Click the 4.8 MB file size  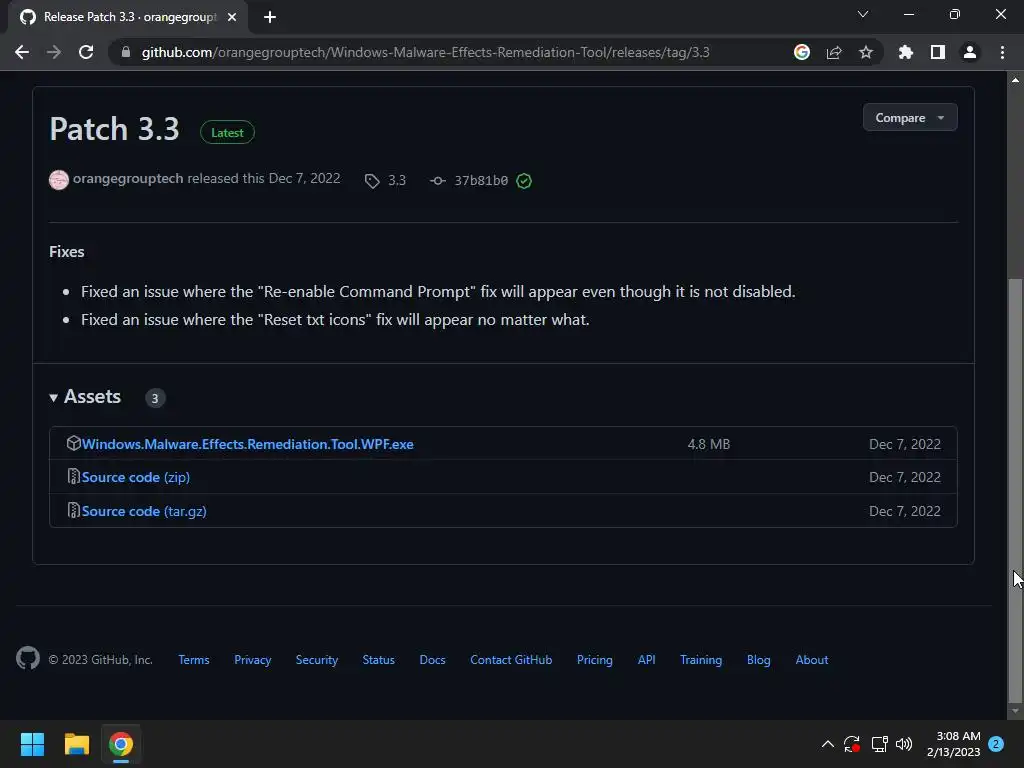tap(709, 444)
